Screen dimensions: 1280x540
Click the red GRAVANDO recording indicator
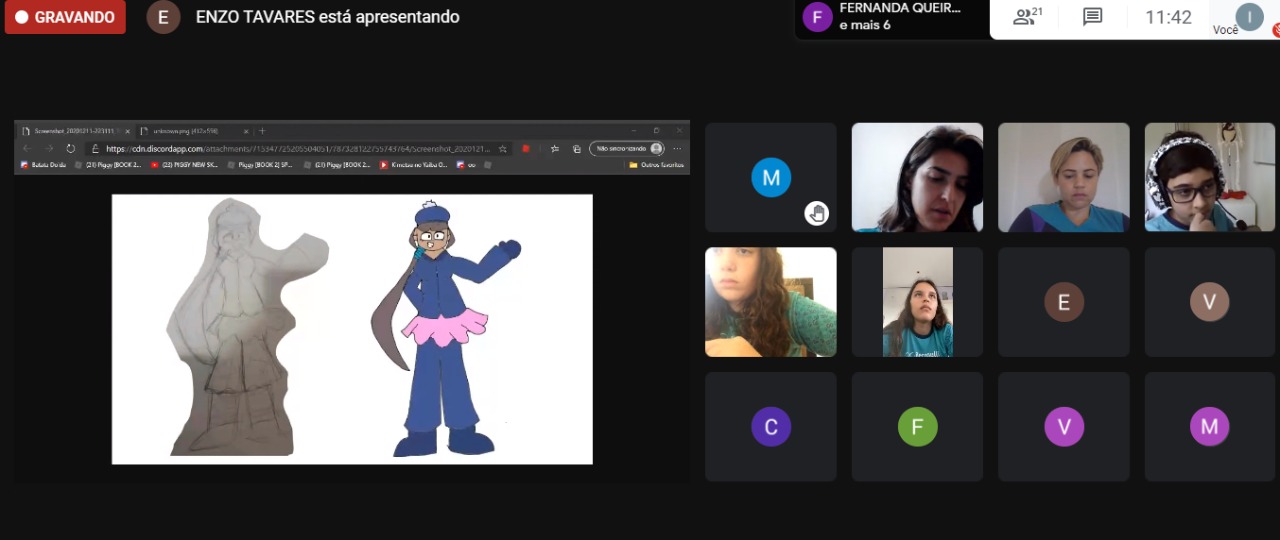click(65, 17)
